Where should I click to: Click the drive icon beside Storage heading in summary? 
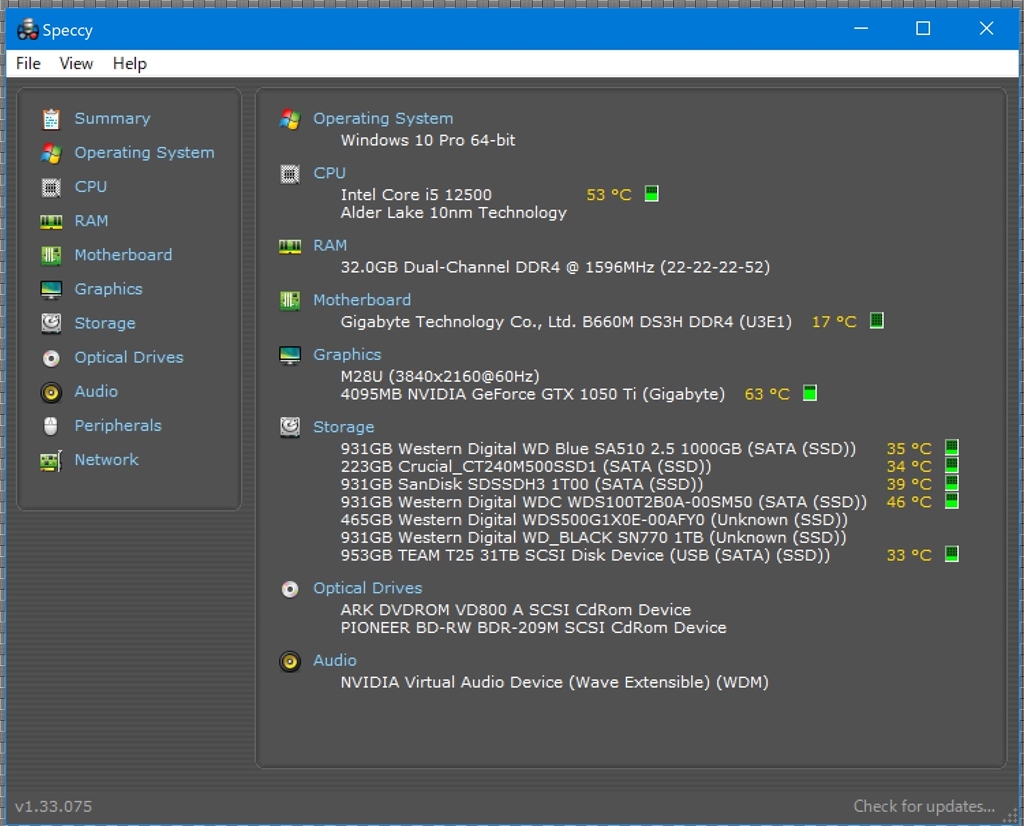tap(290, 427)
